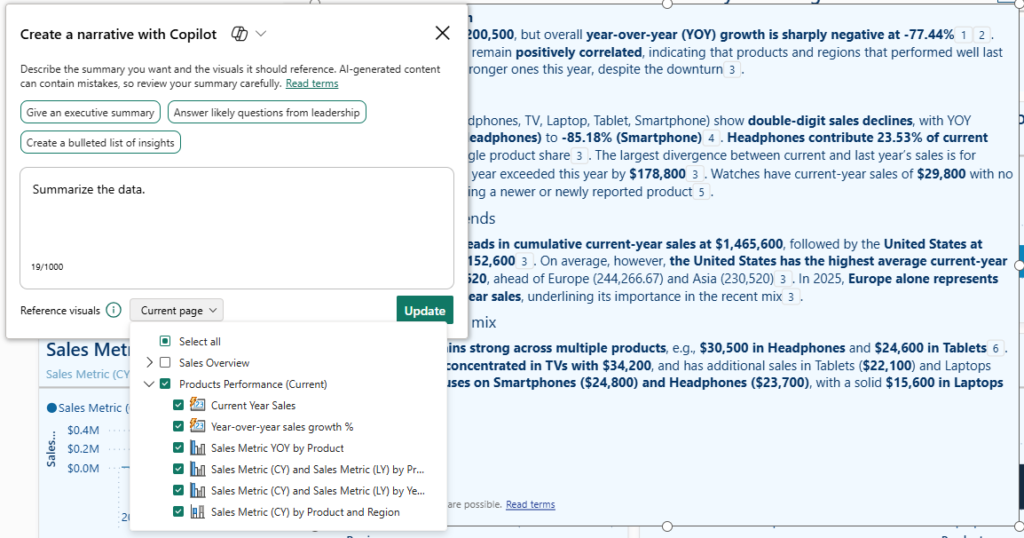Click the Year-over-year sales growth % icon

click(x=197, y=426)
